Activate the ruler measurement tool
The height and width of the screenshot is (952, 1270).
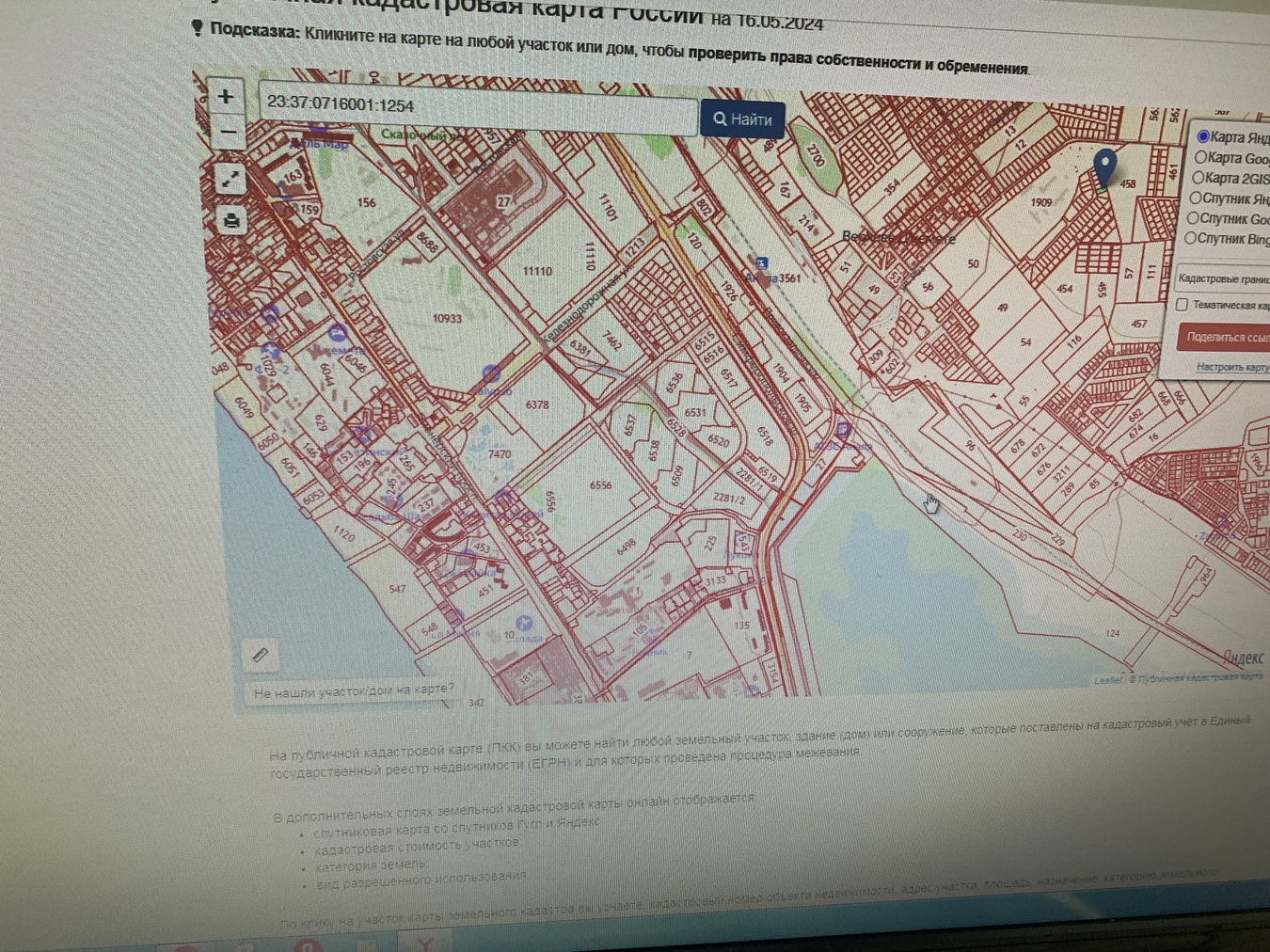pos(261,654)
